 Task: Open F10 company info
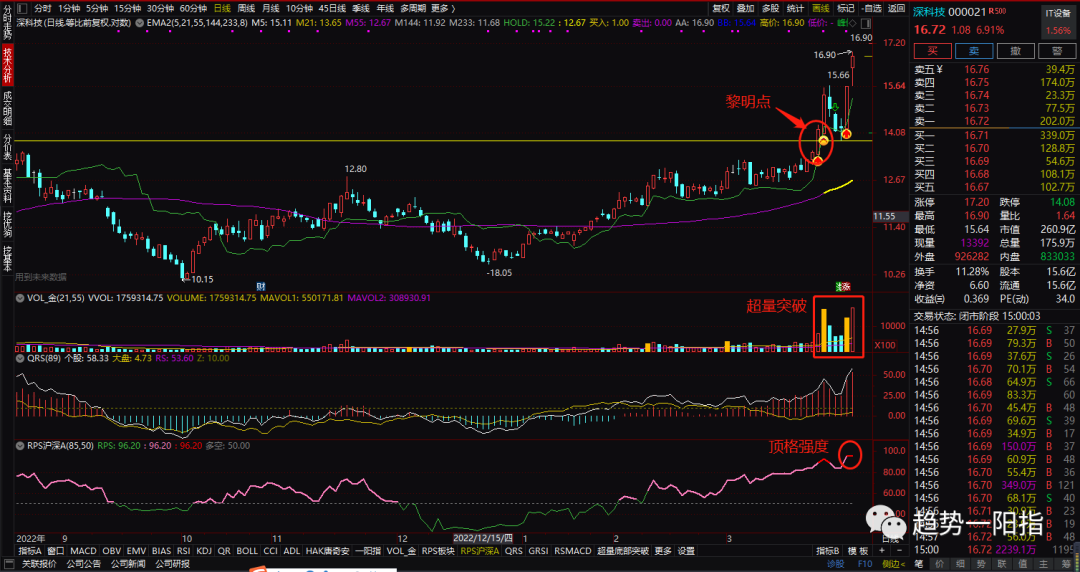(864, 564)
